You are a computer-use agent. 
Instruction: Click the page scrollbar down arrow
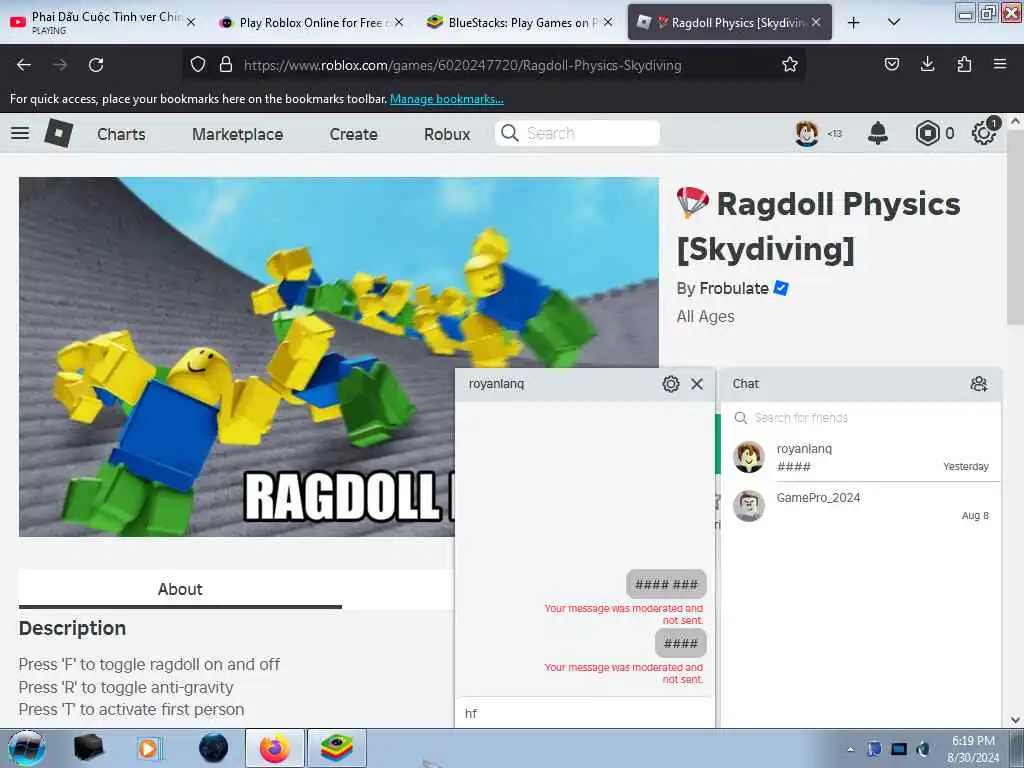(1015, 720)
